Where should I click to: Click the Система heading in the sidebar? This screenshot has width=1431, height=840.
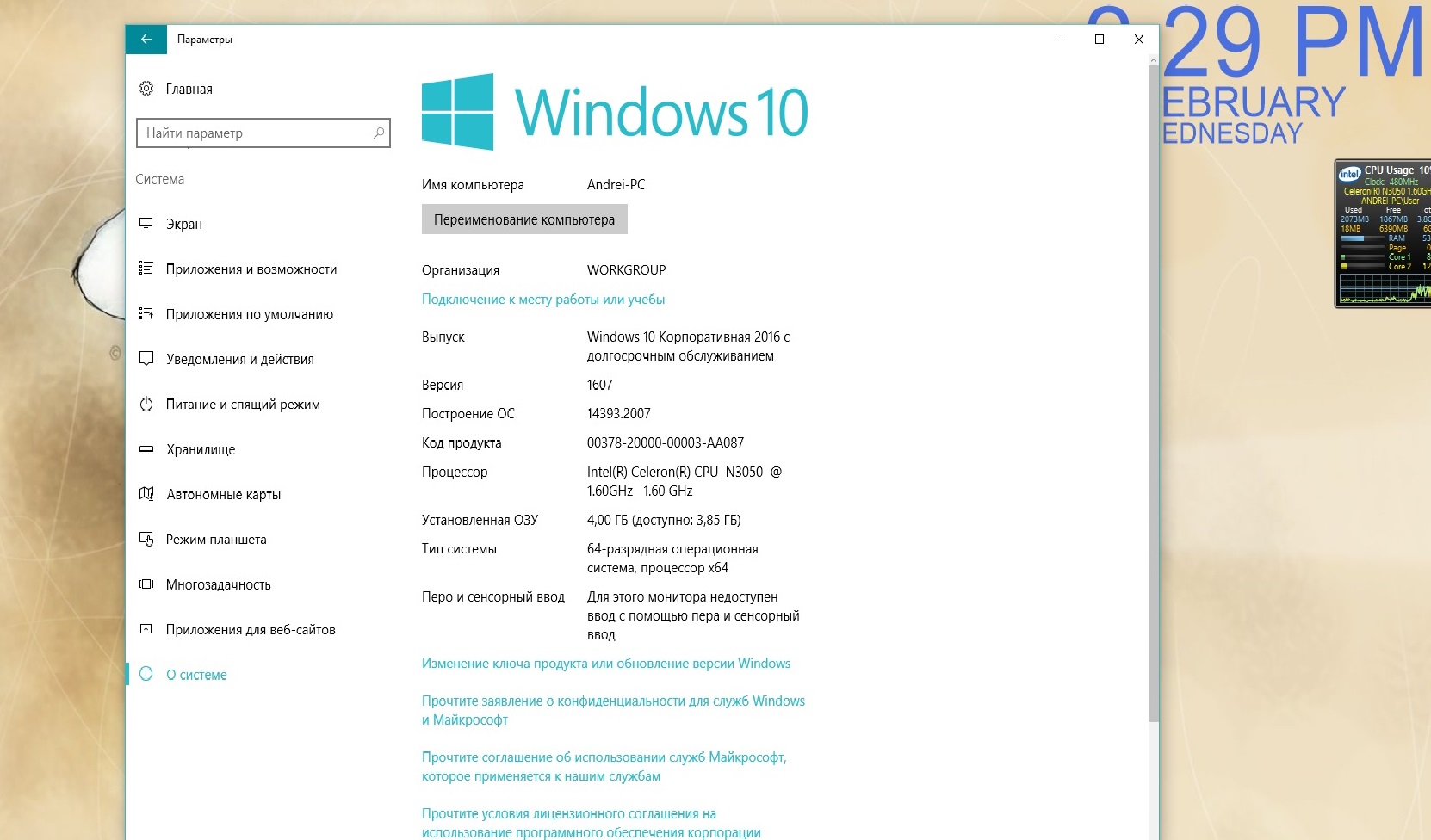(x=160, y=179)
